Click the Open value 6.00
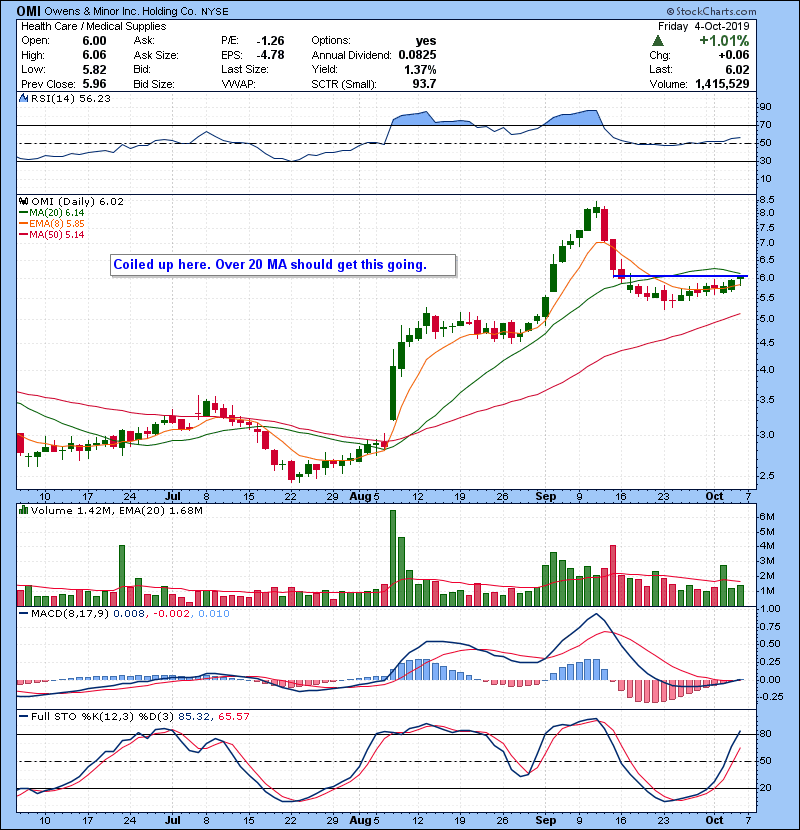 [94, 41]
